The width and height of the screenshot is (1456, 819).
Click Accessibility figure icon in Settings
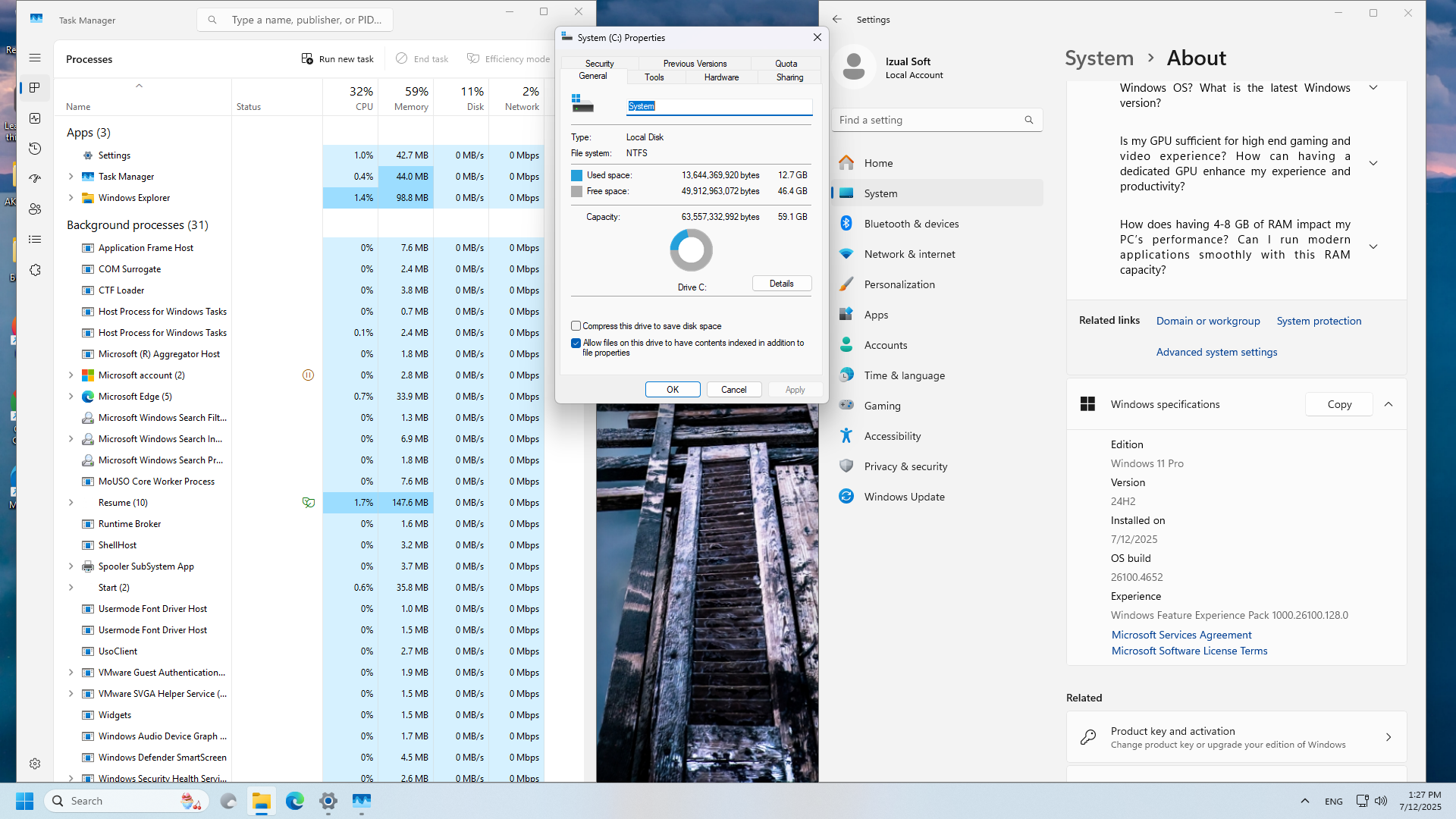coord(846,435)
